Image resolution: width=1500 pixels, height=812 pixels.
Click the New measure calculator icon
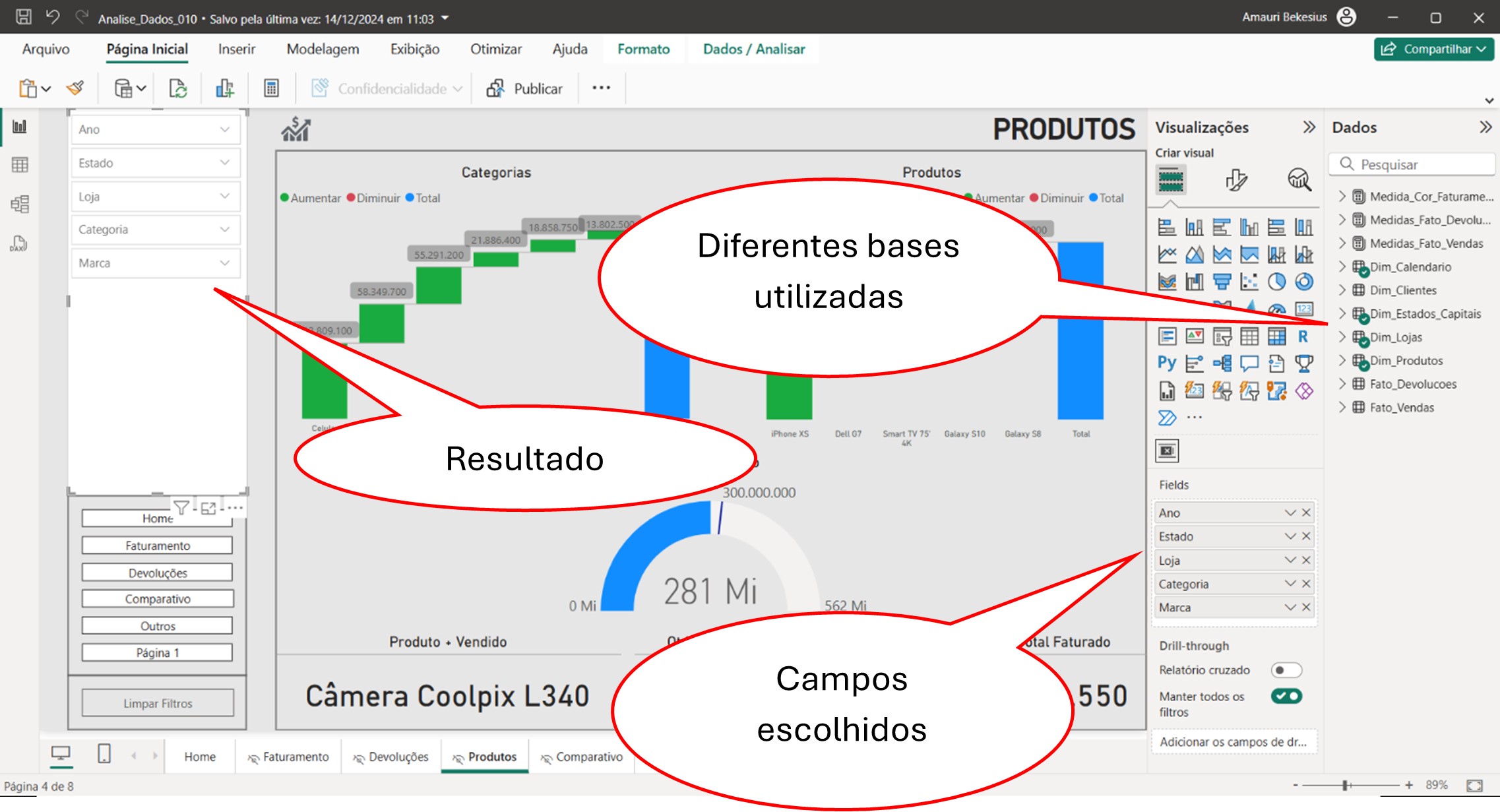(x=271, y=88)
